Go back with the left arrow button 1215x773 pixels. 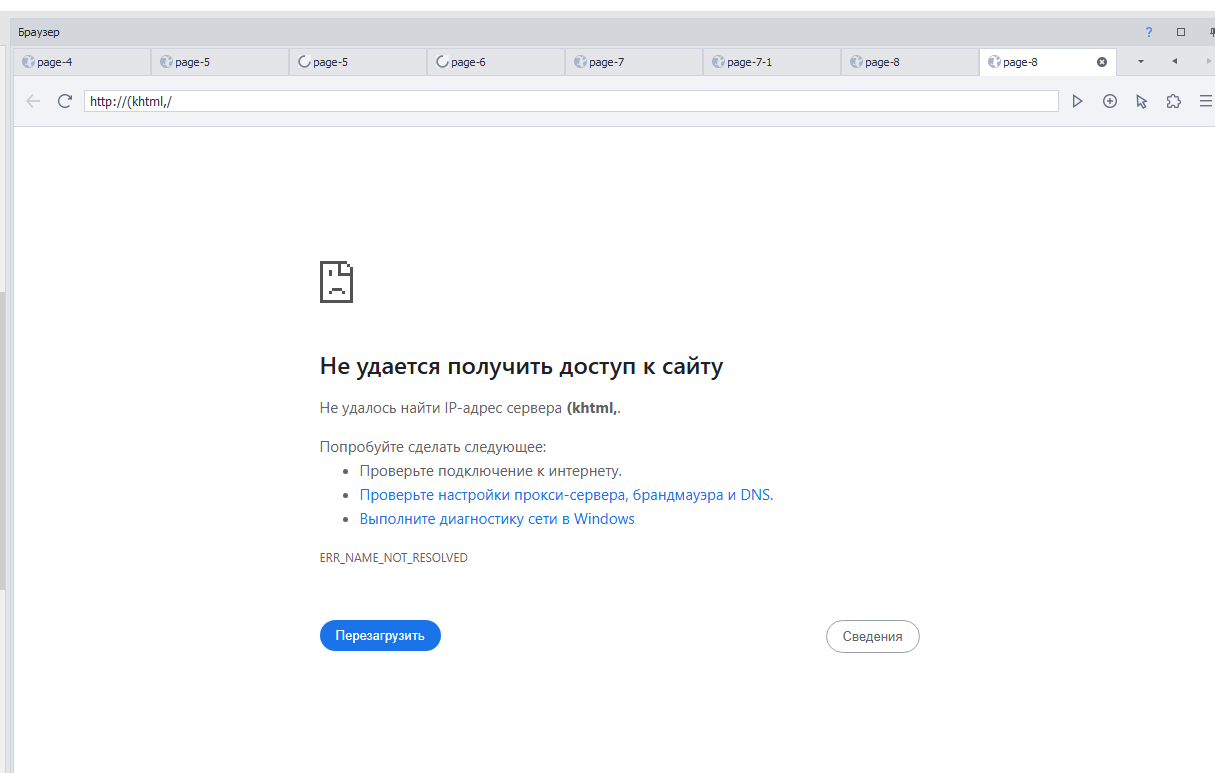coord(33,101)
